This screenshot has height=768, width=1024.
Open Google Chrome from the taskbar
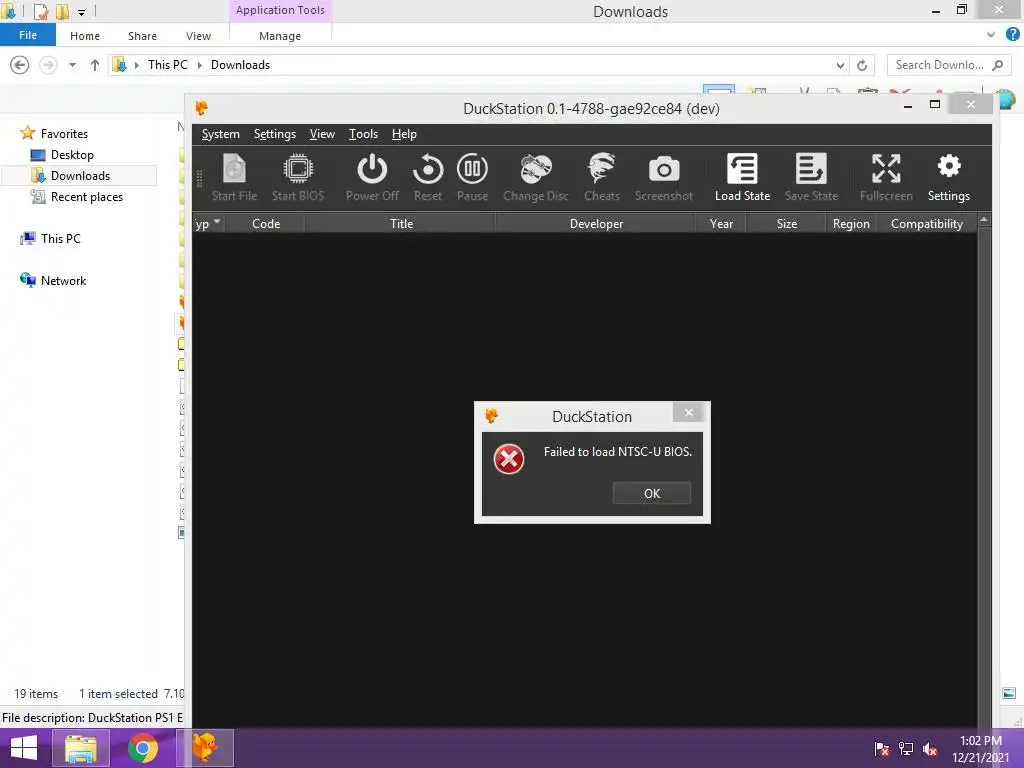[x=142, y=748]
